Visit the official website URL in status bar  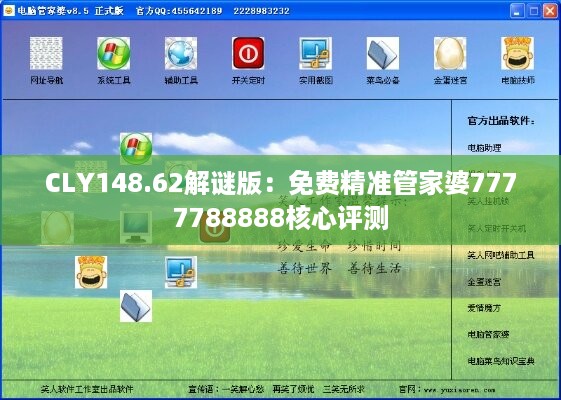(x=459, y=390)
